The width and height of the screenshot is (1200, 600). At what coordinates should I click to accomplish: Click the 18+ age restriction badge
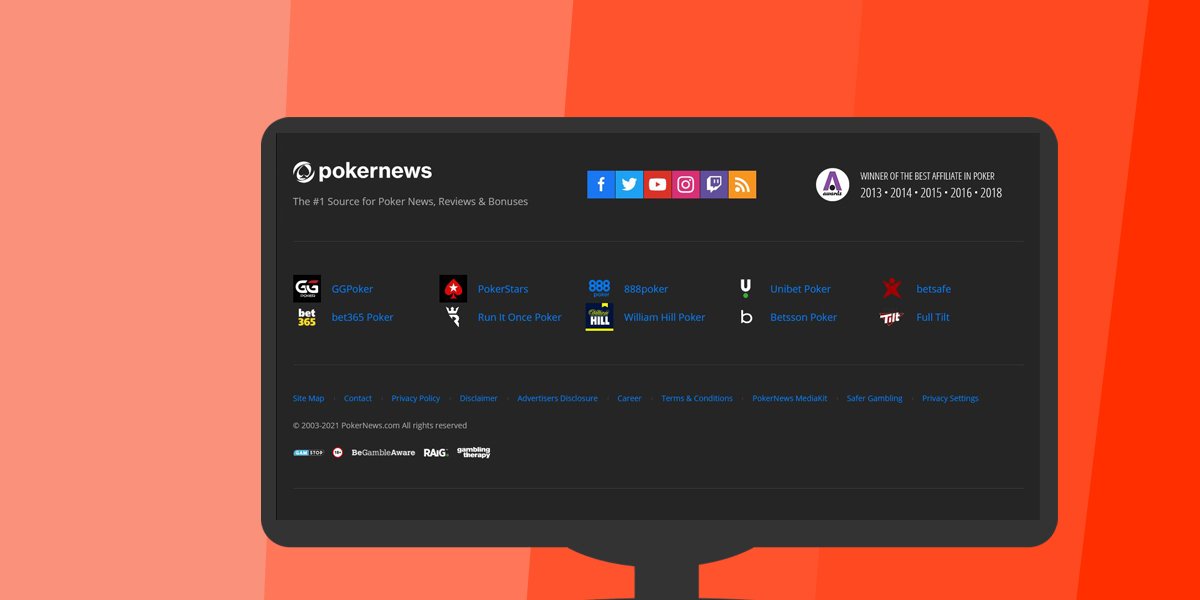point(338,452)
